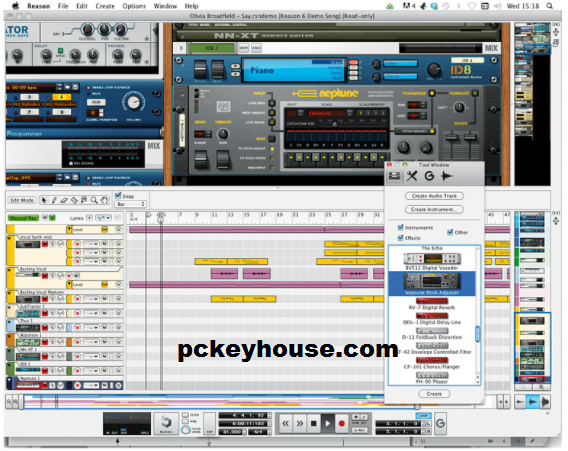Select the Magnify tool
This screenshot has width=568, height=451.
pyautogui.click(x=94, y=200)
